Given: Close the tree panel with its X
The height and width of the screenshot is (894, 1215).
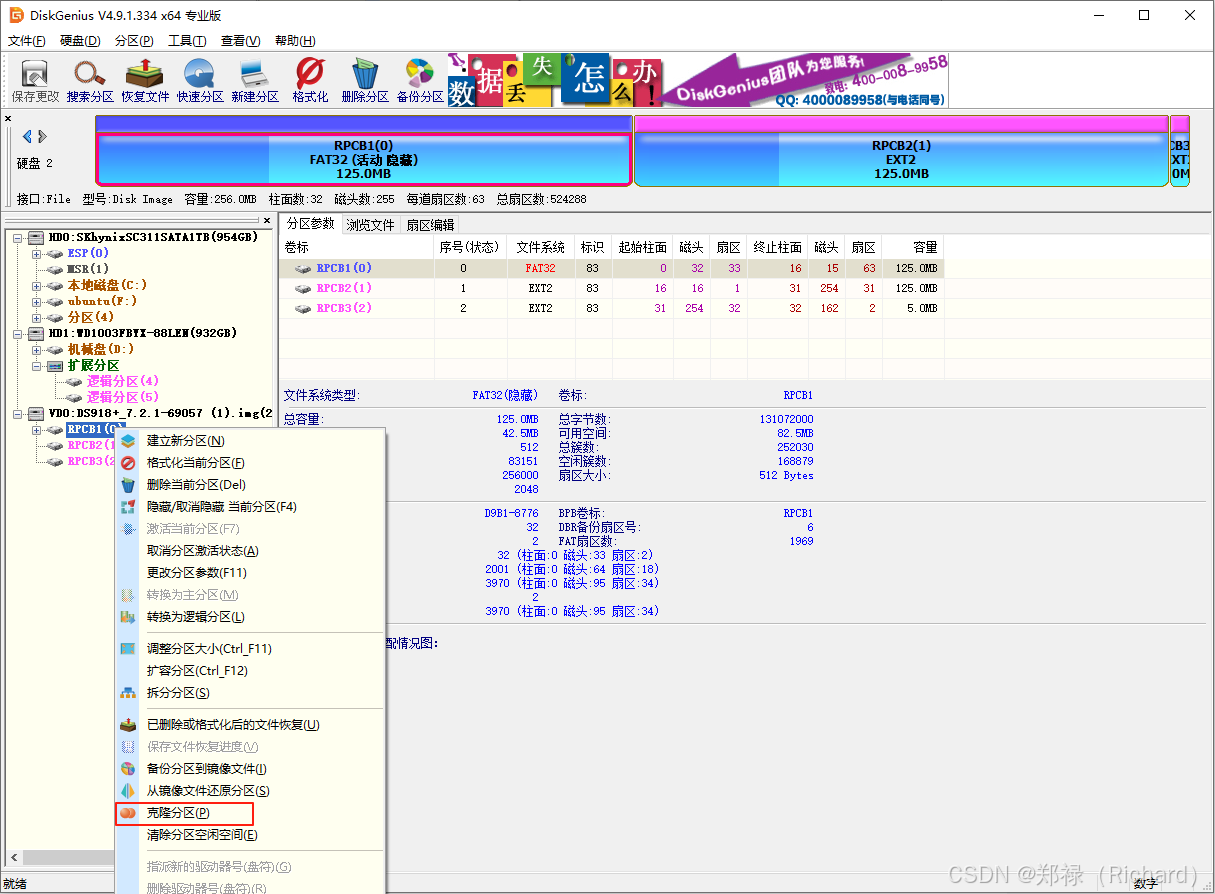Looking at the screenshot, I should (x=267, y=220).
